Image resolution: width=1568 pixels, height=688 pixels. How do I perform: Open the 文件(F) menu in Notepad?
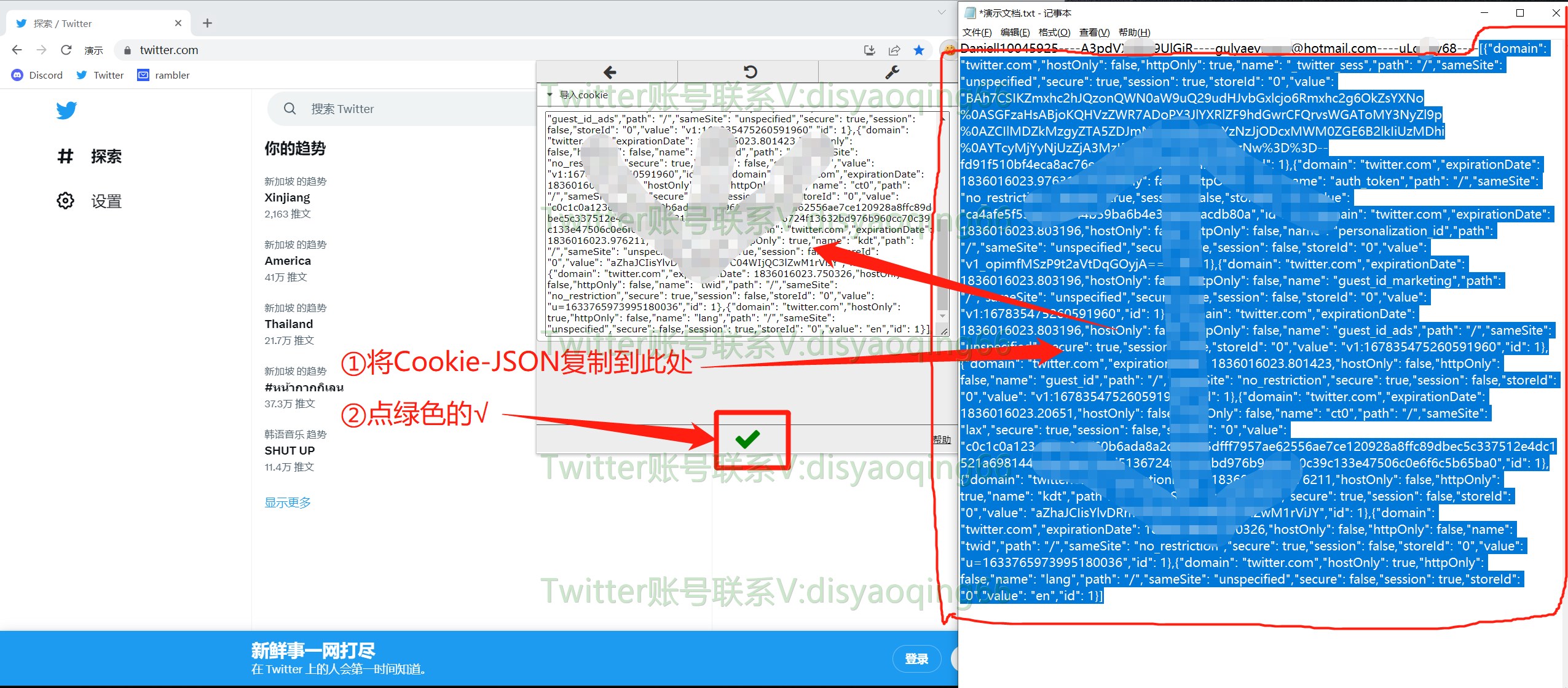(x=977, y=32)
